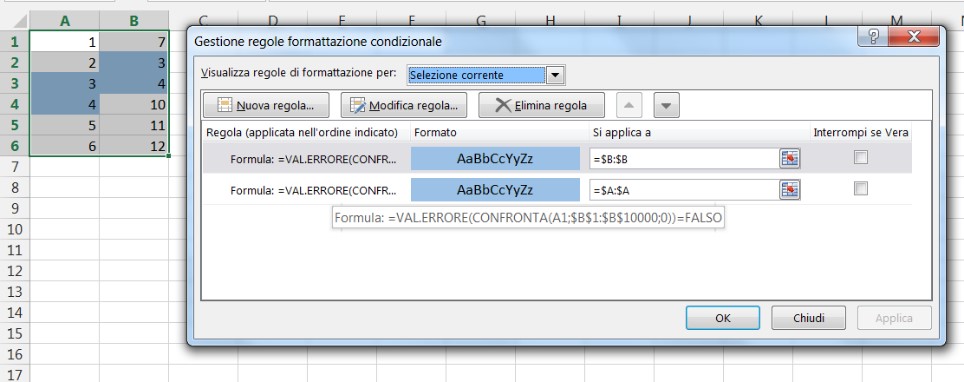This screenshot has width=964, height=382.
Task: Expand the Selezione corrente dropdown arrow
Action: tap(555, 75)
